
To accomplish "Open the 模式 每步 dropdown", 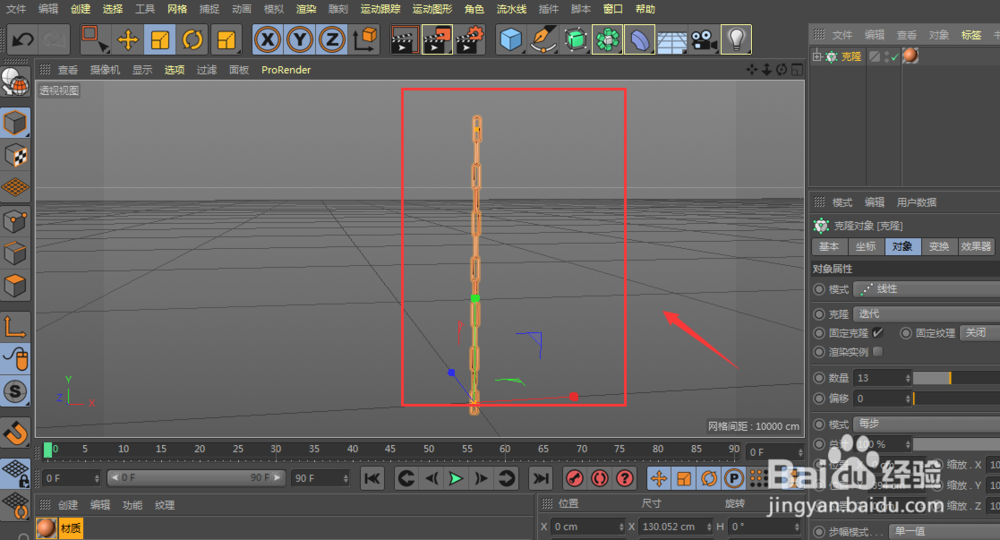I will (x=928, y=424).
